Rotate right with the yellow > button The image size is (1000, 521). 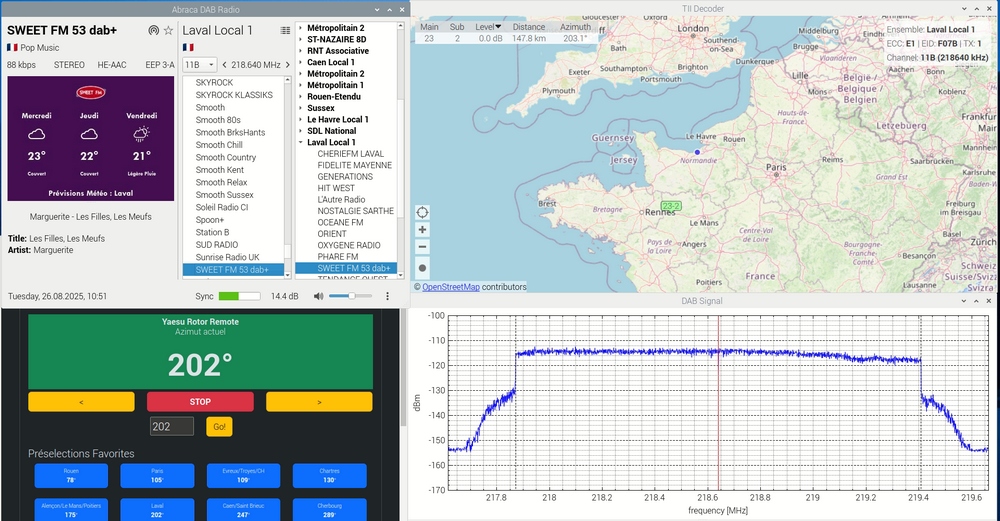(x=319, y=402)
